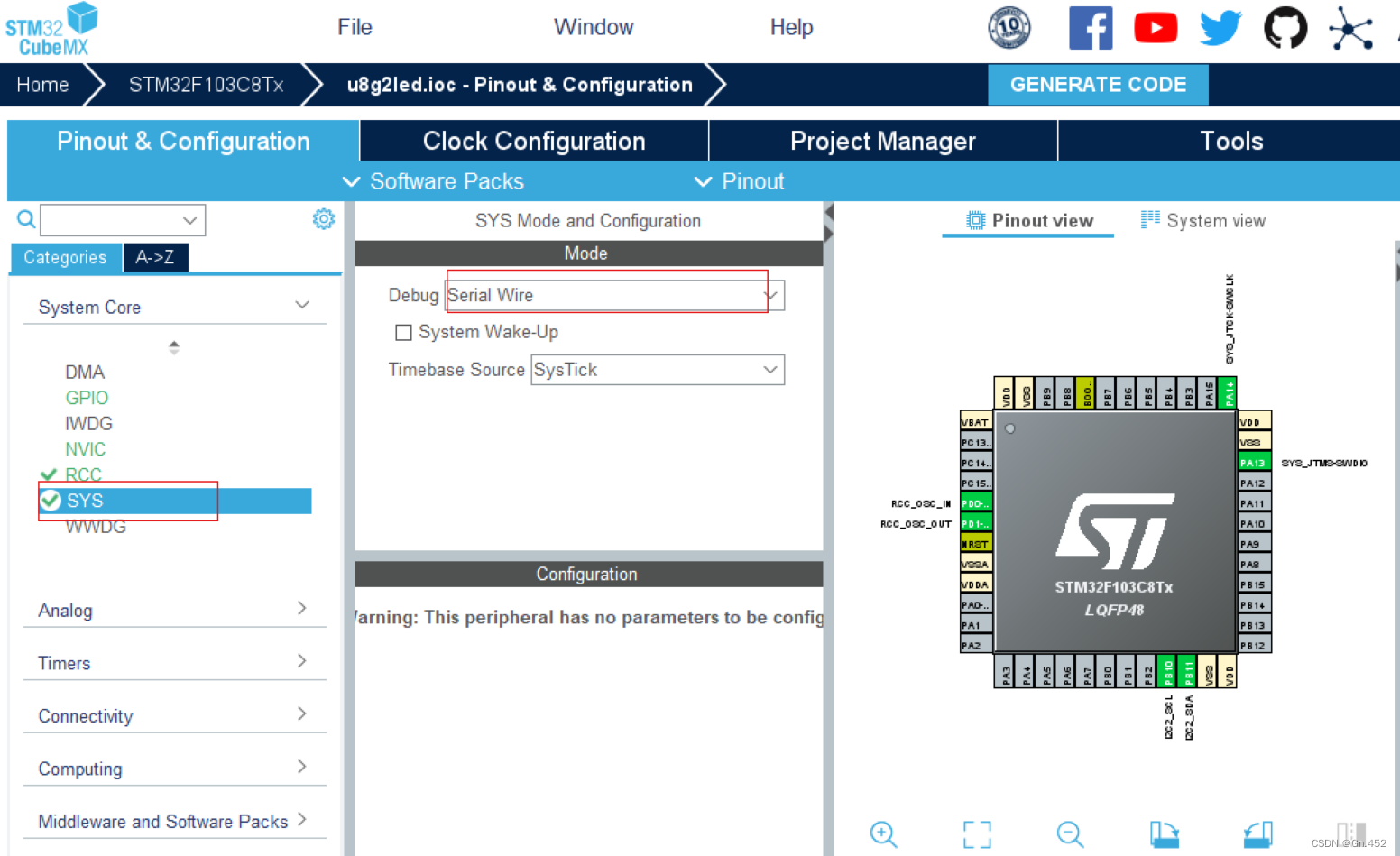Open the Debug dropdown
The width and height of the screenshot is (1400, 856).
tap(615, 295)
